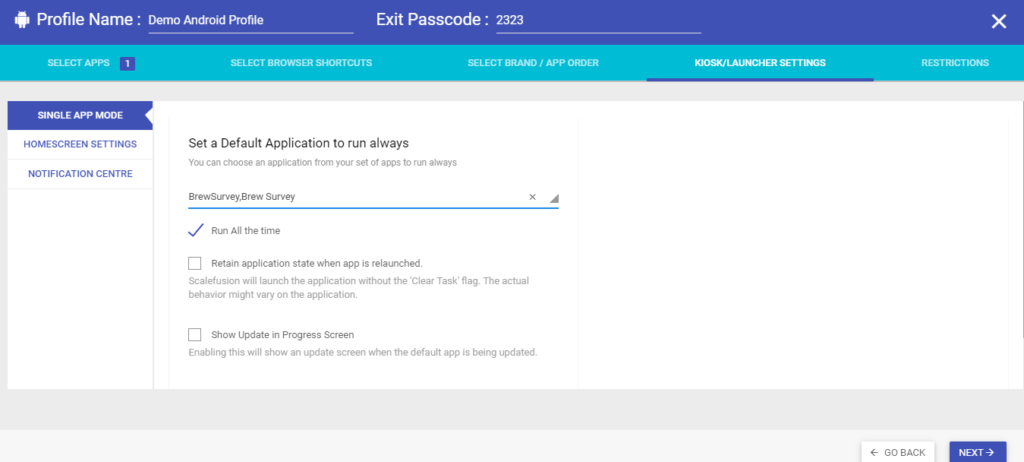The image size is (1024, 462).
Task: Open the BrewSurvey default application combo box
Action: coord(373,197)
